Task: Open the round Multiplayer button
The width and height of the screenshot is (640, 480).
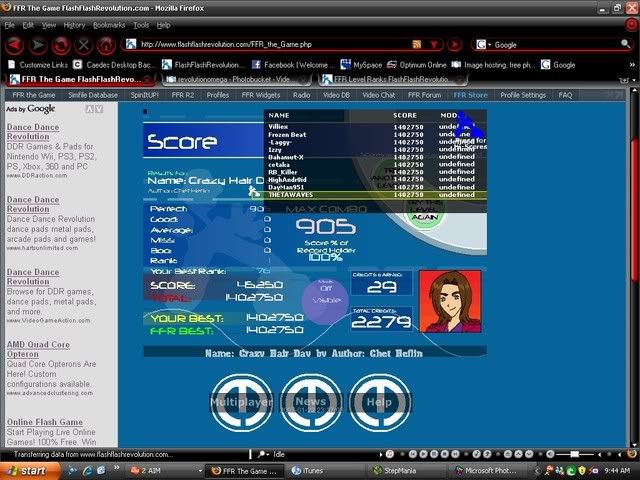Action: pyautogui.click(x=241, y=401)
